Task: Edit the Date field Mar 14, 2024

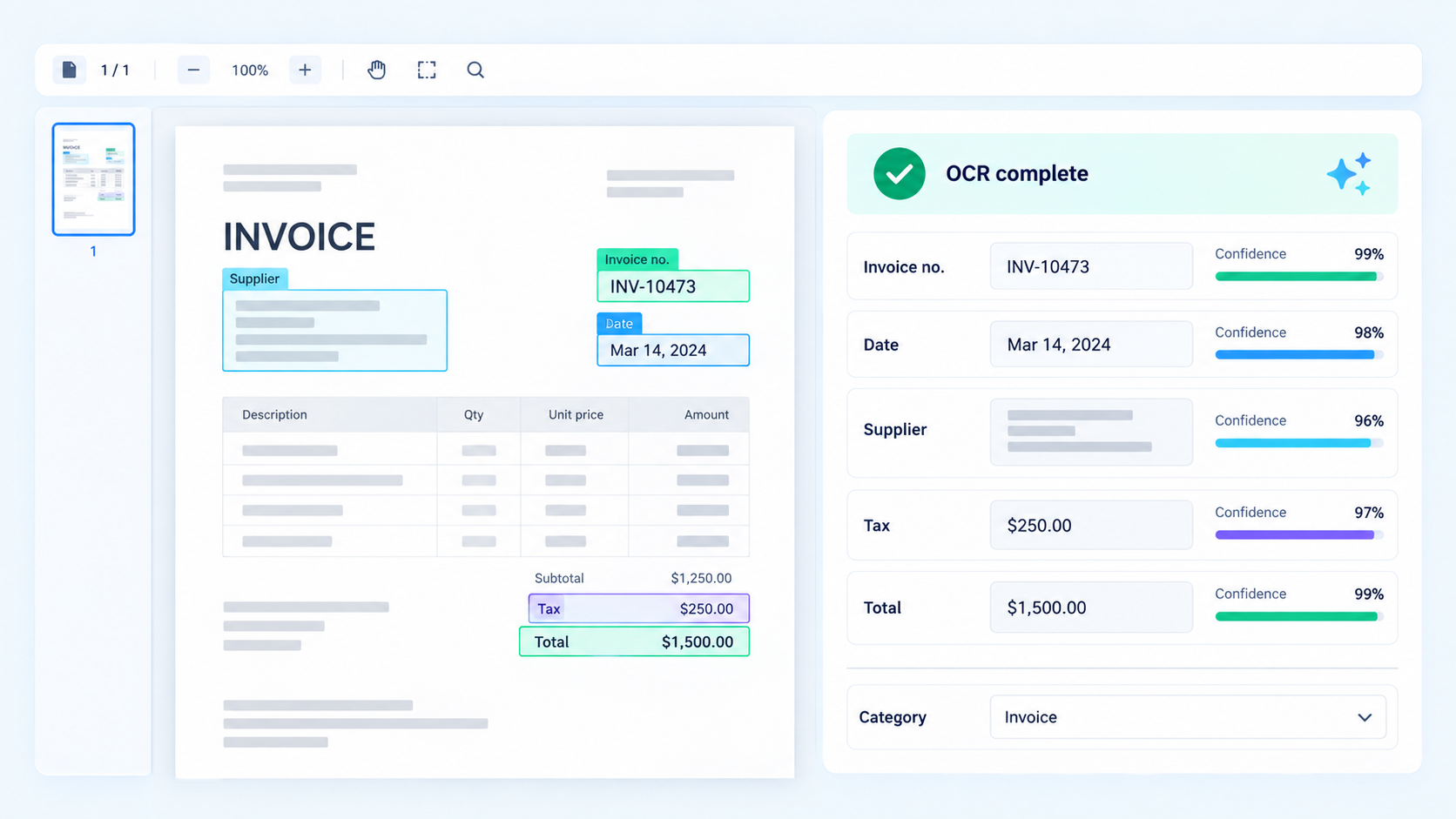Action: pos(1091,345)
